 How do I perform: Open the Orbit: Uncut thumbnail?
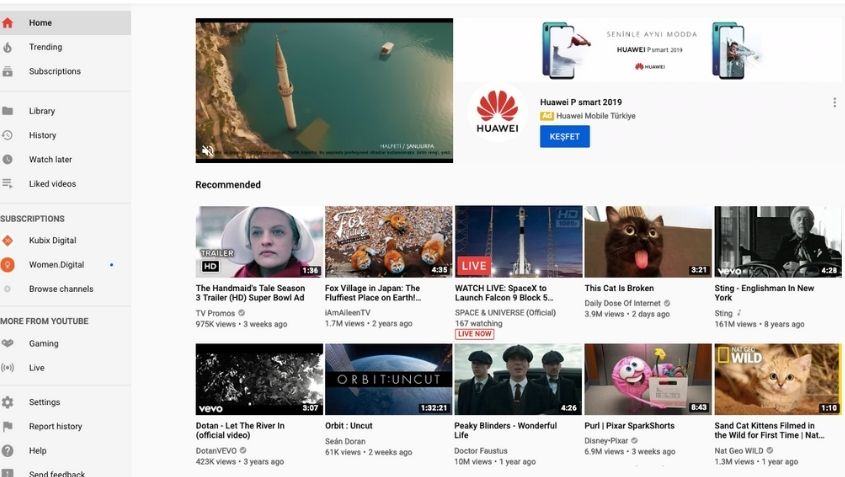tap(389, 379)
